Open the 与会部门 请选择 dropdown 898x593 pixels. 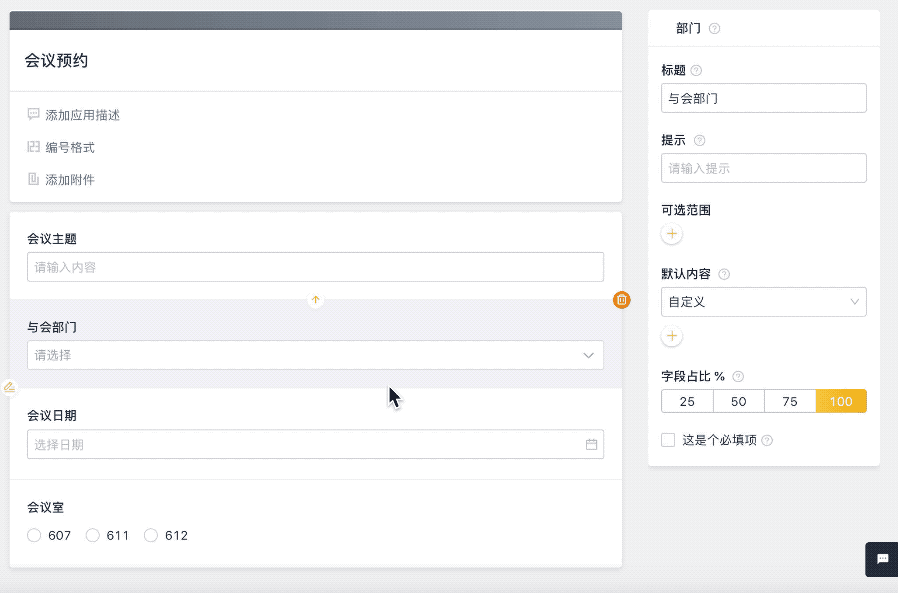[316, 355]
